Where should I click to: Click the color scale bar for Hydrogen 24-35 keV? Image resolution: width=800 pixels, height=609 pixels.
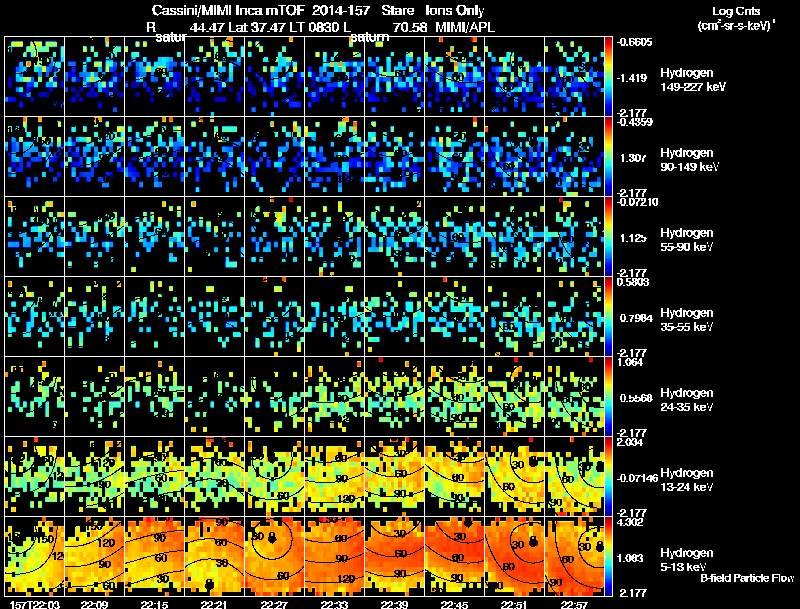tap(608, 396)
